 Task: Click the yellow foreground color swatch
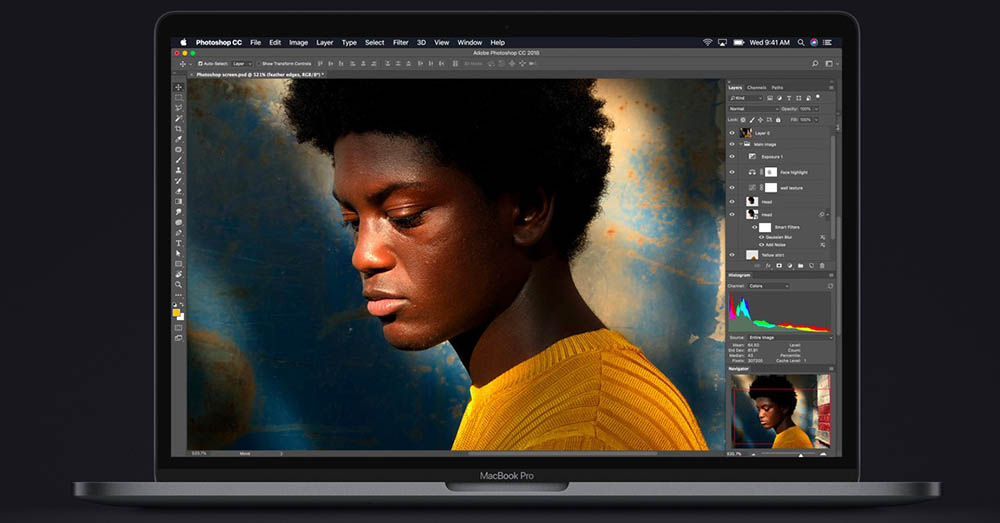point(177,313)
